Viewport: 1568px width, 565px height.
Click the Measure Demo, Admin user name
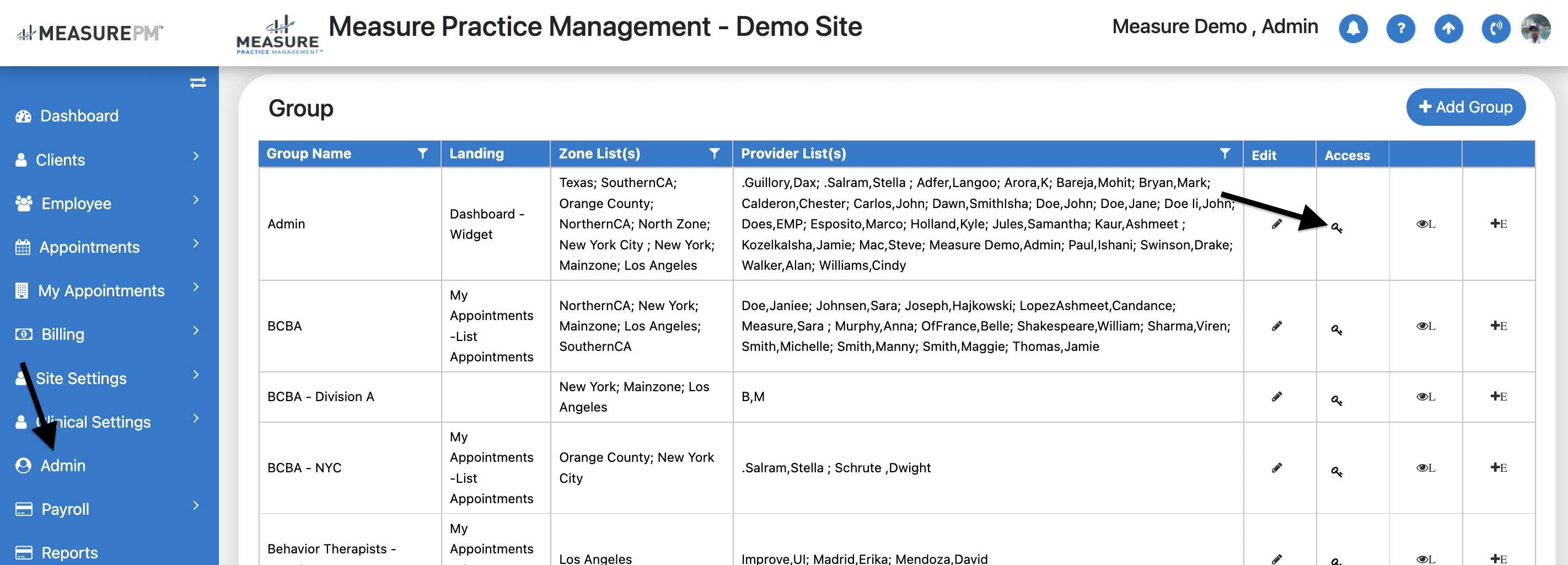coord(1215,27)
